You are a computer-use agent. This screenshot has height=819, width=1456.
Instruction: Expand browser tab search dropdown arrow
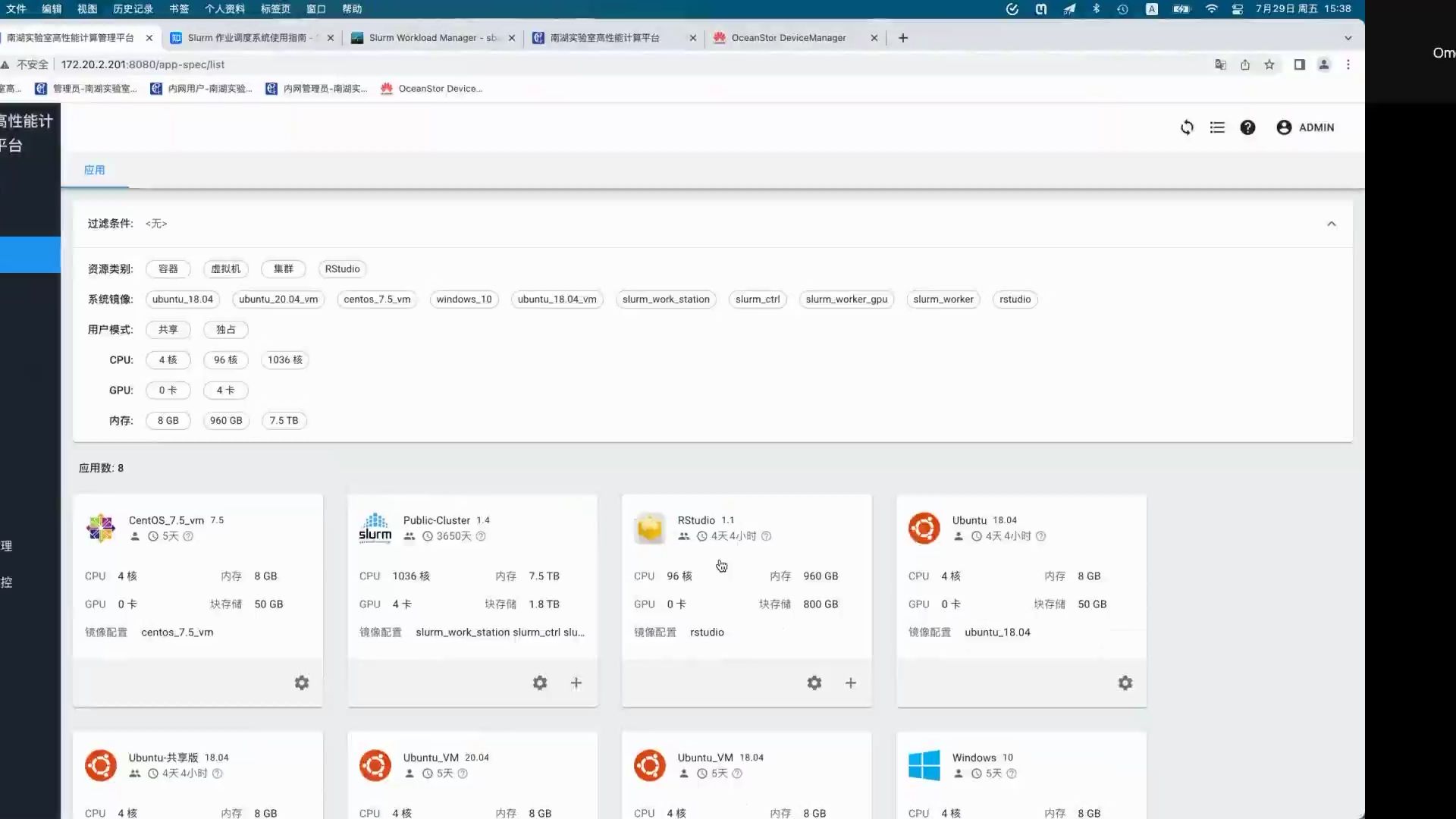tap(1348, 38)
